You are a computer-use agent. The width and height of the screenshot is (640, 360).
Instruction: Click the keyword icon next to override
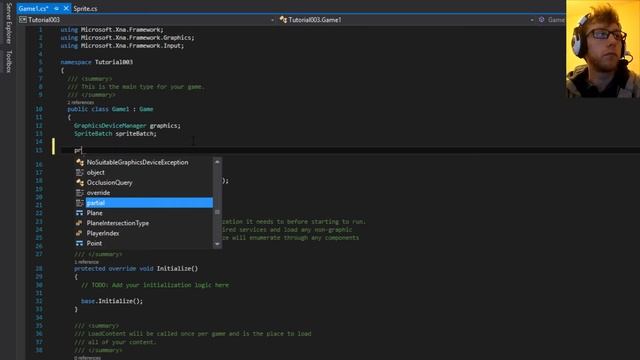(x=80, y=193)
